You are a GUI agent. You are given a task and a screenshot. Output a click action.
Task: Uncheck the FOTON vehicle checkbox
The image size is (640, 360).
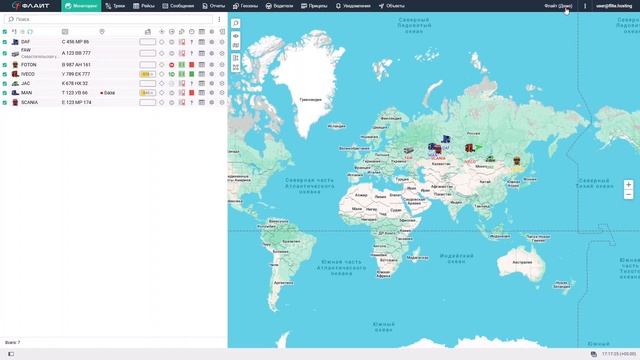[5, 64]
